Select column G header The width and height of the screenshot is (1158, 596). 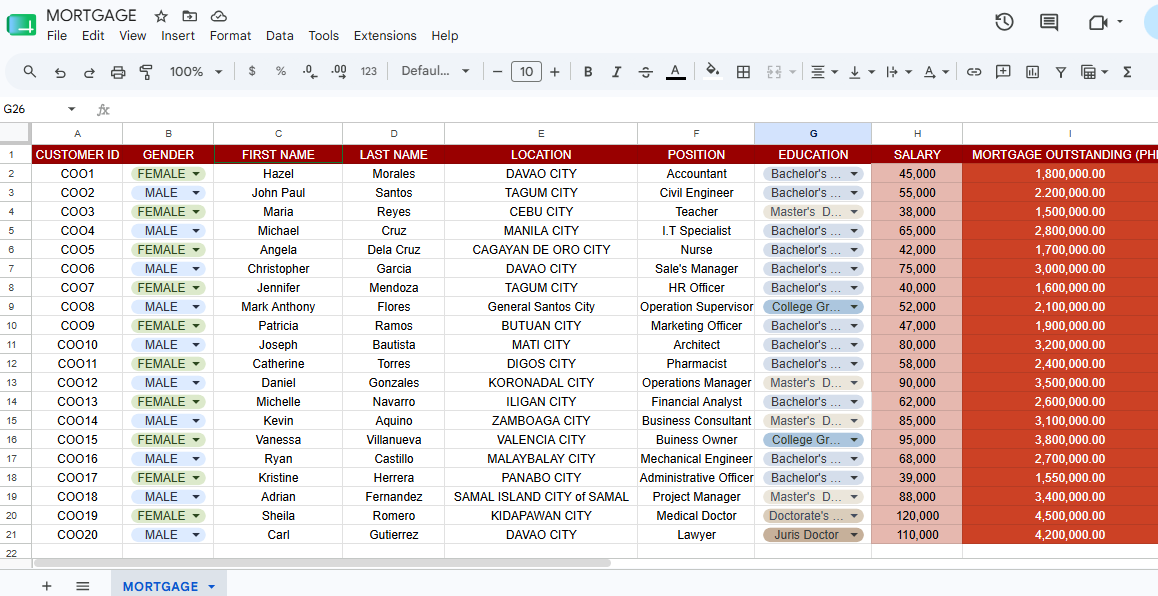tap(813, 134)
